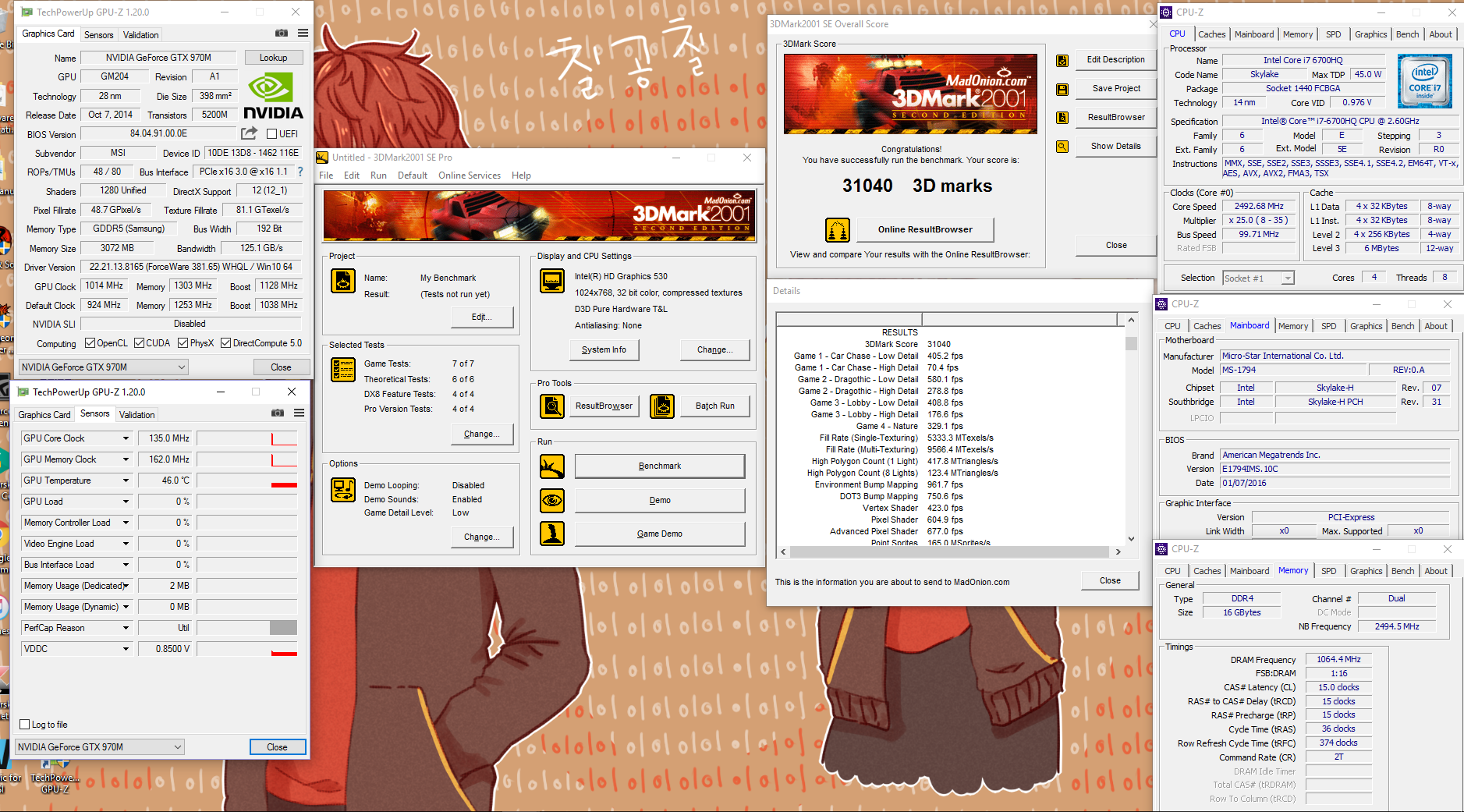Click the Show Details magnifier icon

(1062, 147)
